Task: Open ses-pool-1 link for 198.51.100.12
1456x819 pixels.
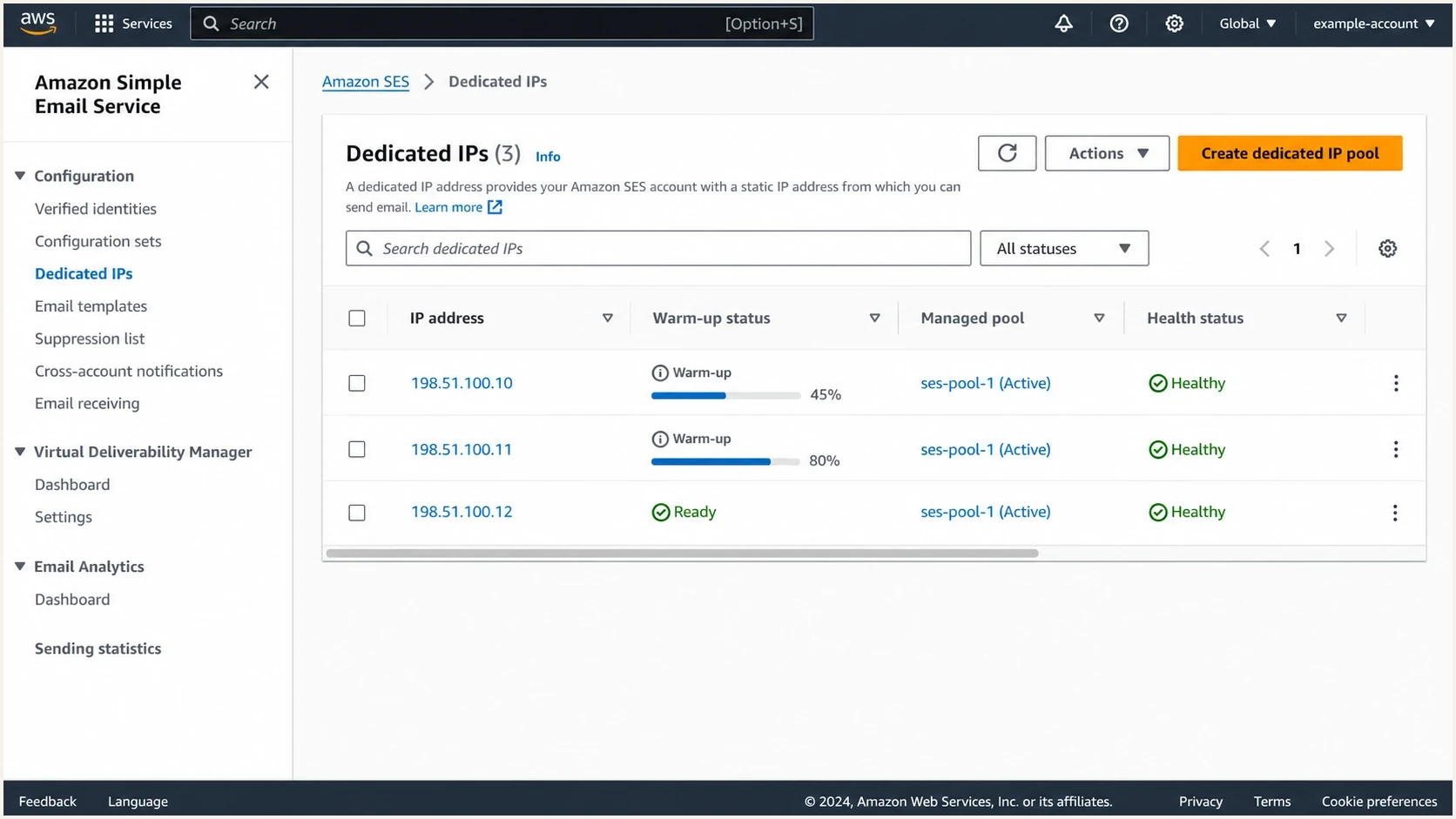Action: coord(986,512)
